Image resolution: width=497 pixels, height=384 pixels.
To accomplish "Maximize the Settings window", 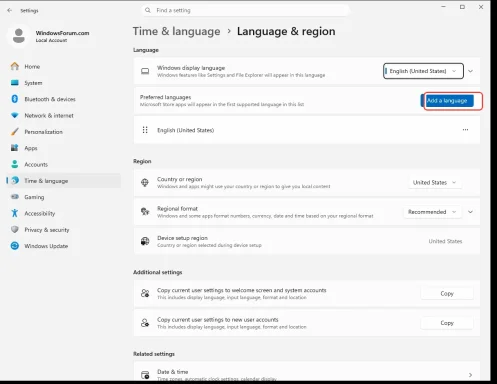I will [462, 7].
